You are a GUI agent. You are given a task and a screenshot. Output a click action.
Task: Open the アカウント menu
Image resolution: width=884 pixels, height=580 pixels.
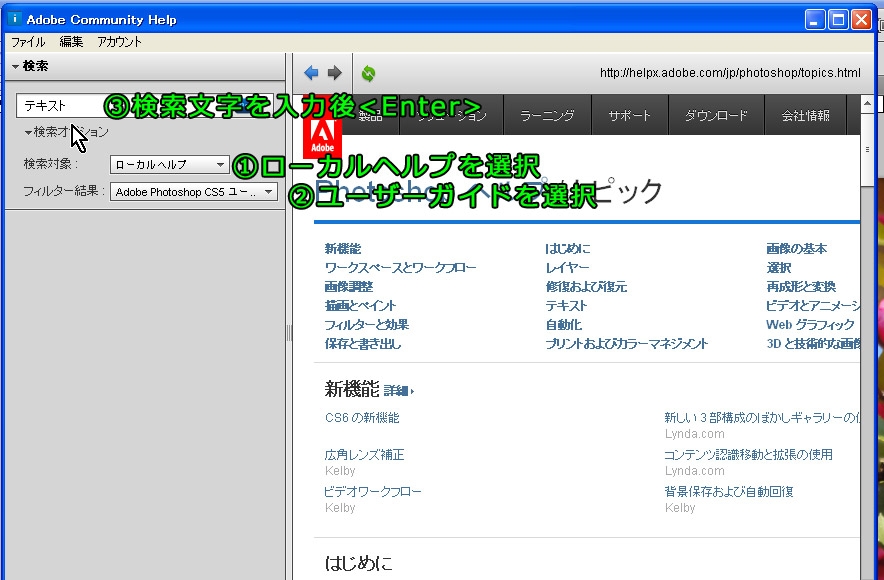point(120,42)
